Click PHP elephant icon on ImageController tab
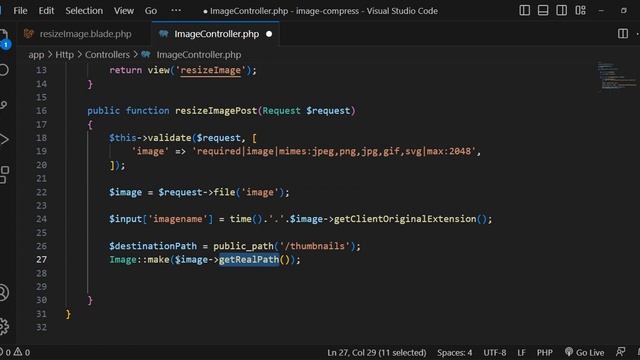This screenshot has height=360, width=640. tap(164, 33)
